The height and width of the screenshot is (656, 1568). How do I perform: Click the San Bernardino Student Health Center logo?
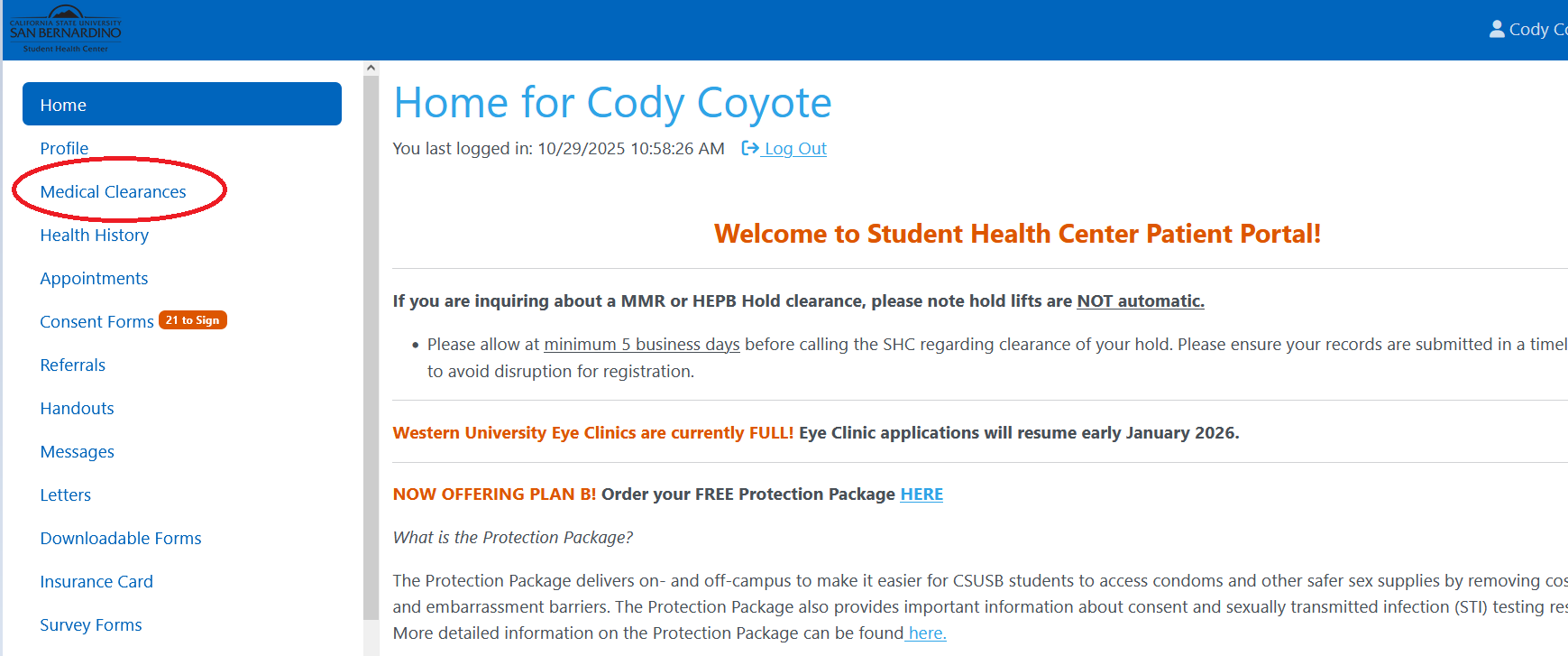(65, 30)
